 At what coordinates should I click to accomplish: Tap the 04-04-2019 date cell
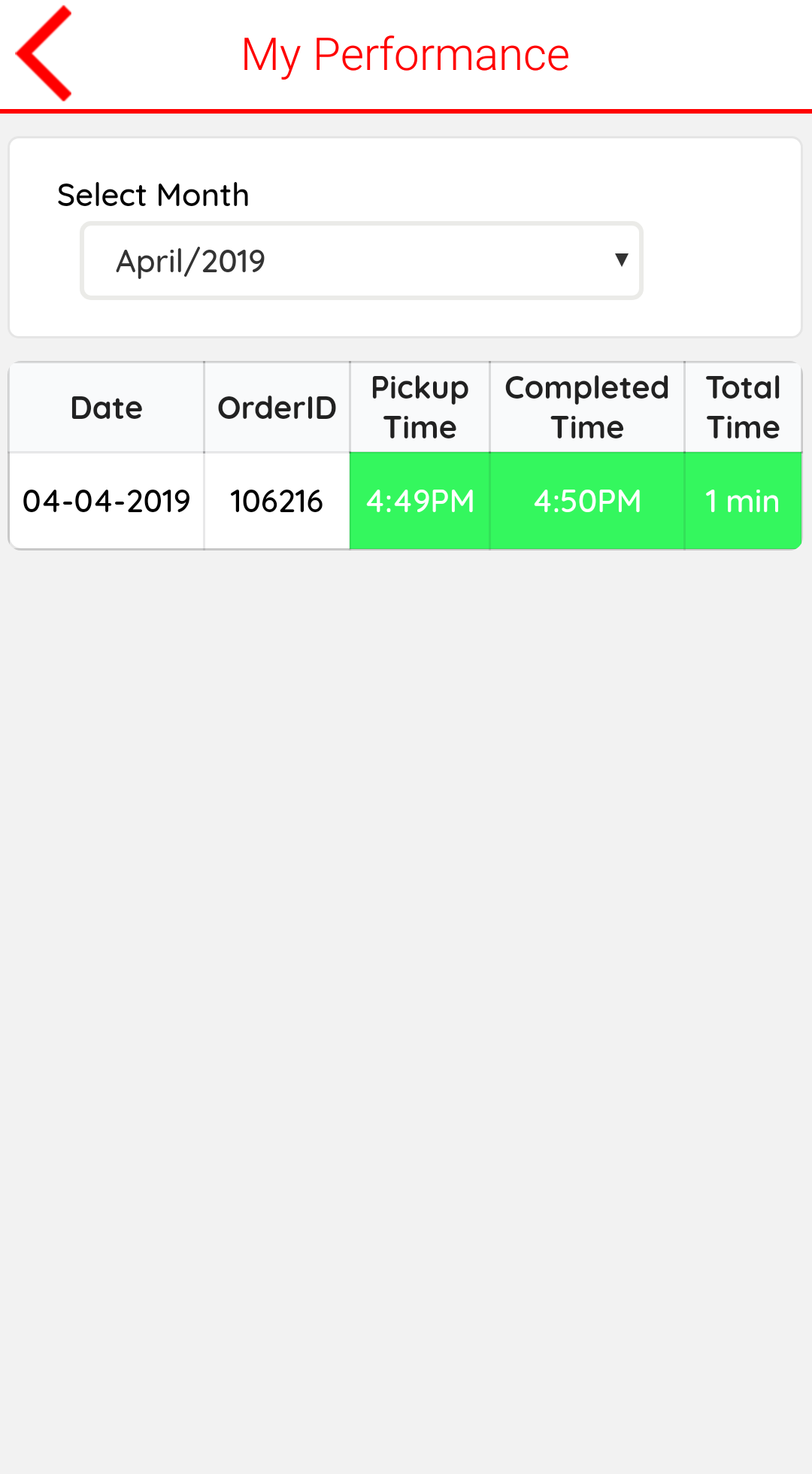click(107, 501)
